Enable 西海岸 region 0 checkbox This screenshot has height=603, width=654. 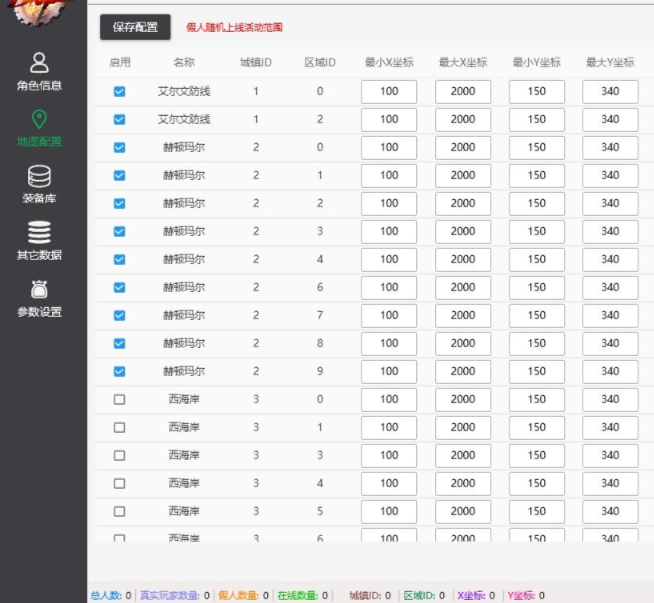(x=119, y=399)
